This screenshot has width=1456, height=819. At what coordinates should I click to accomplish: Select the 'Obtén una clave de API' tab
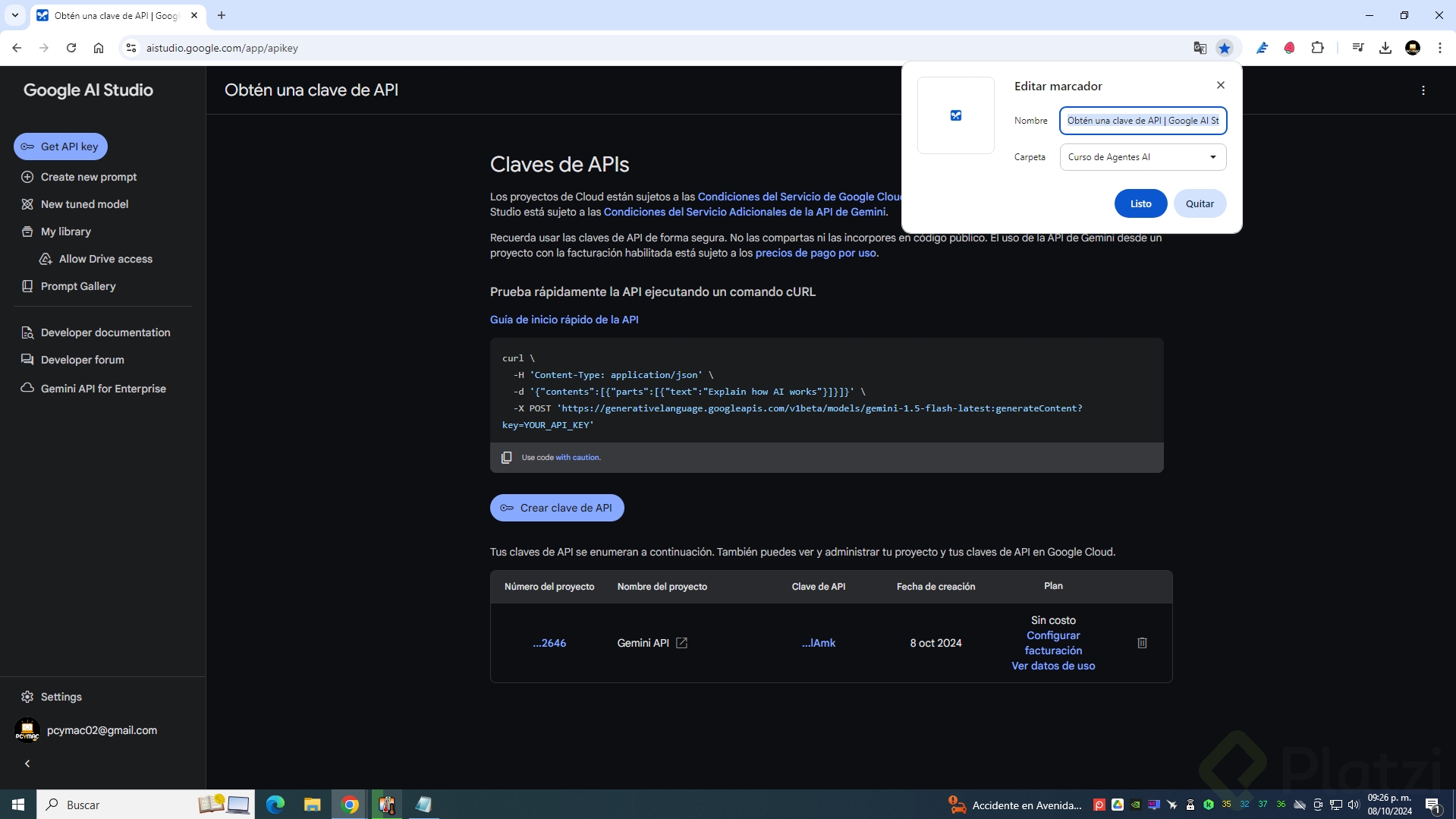[118, 15]
